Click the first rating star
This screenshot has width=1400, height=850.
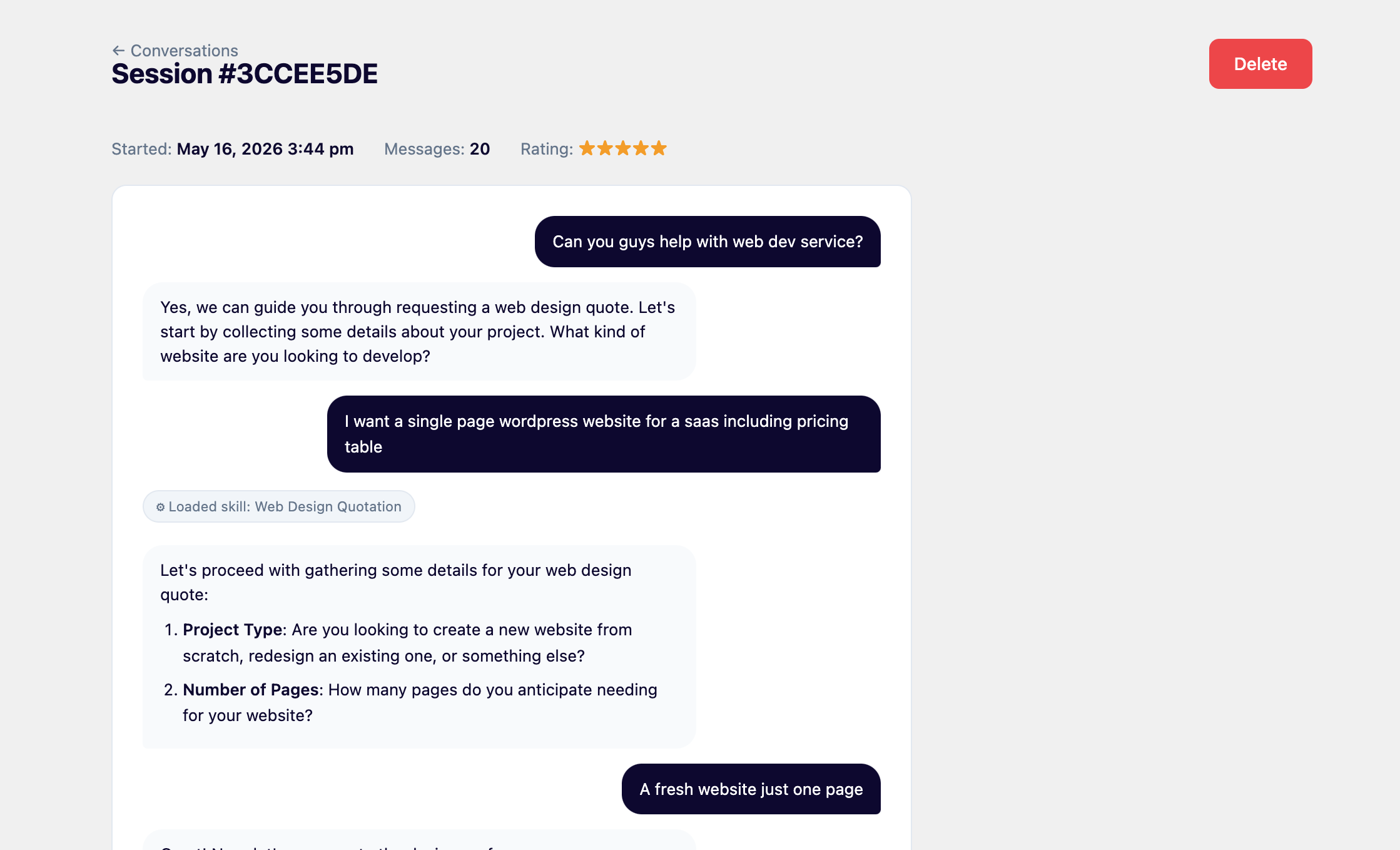(587, 148)
